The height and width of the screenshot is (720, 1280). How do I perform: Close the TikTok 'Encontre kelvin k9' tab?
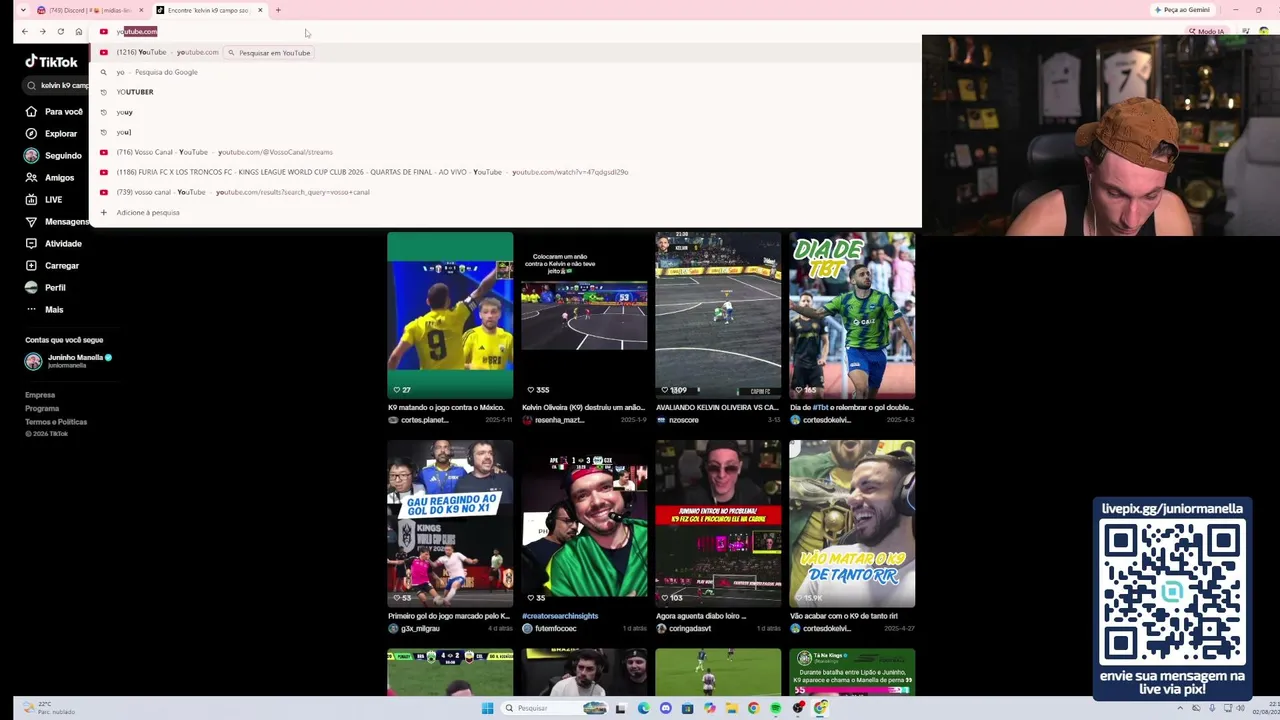(260, 10)
